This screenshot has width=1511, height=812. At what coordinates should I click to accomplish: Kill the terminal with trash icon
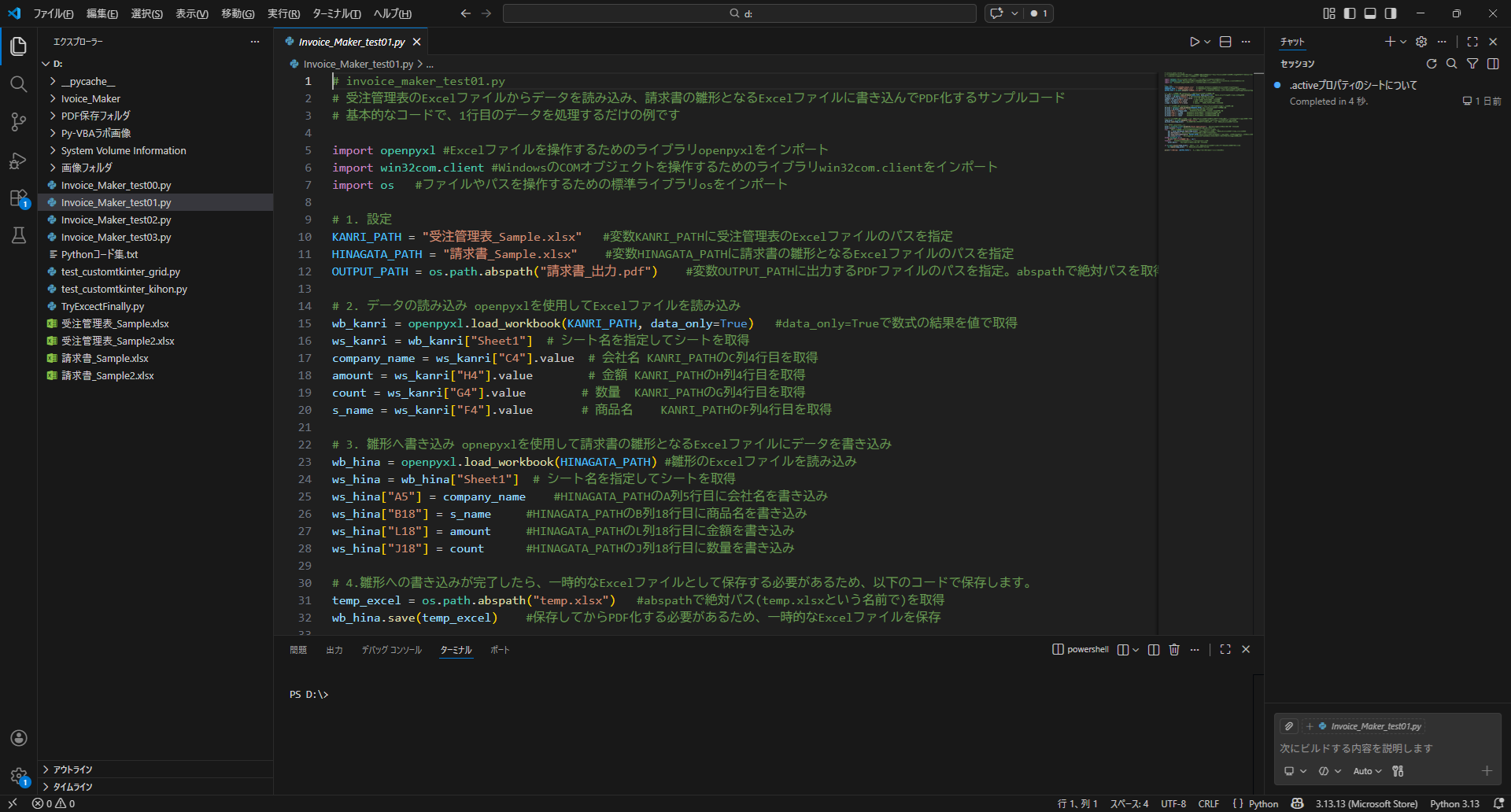coord(1174,650)
